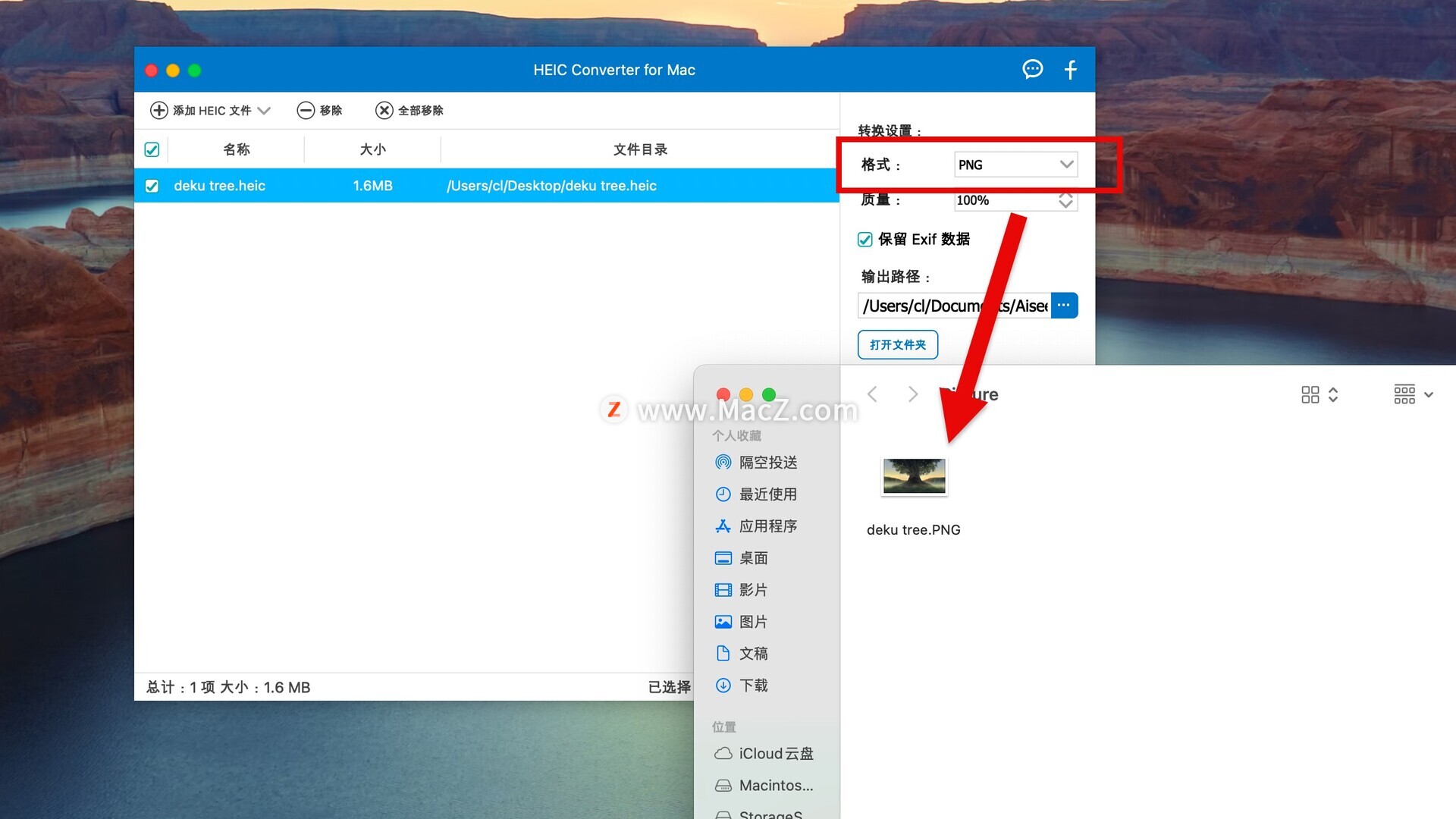Go forward in the Finder window
The image size is (1456, 819).
pyautogui.click(x=913, y=394)
